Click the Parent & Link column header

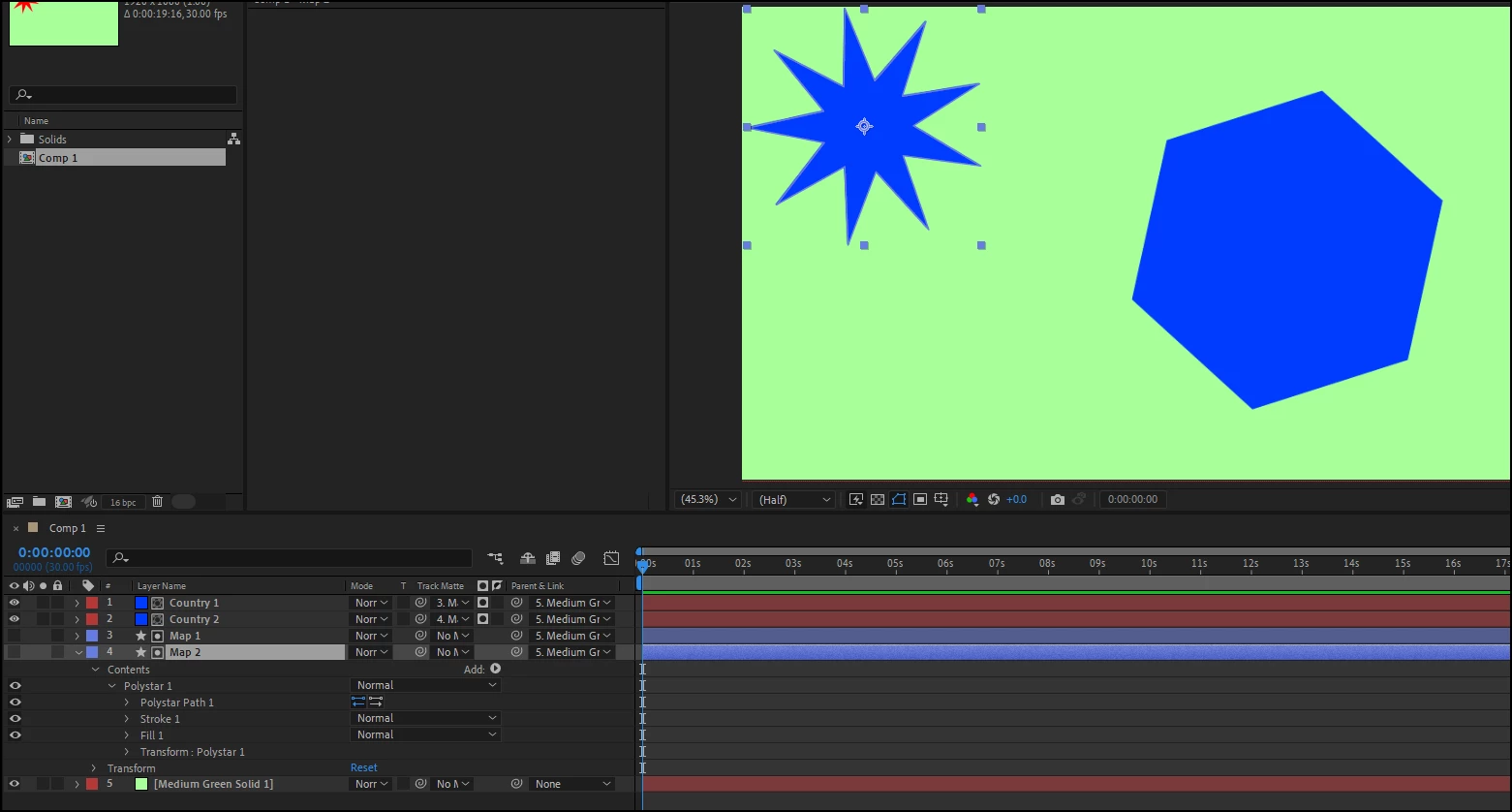[538, 585]
